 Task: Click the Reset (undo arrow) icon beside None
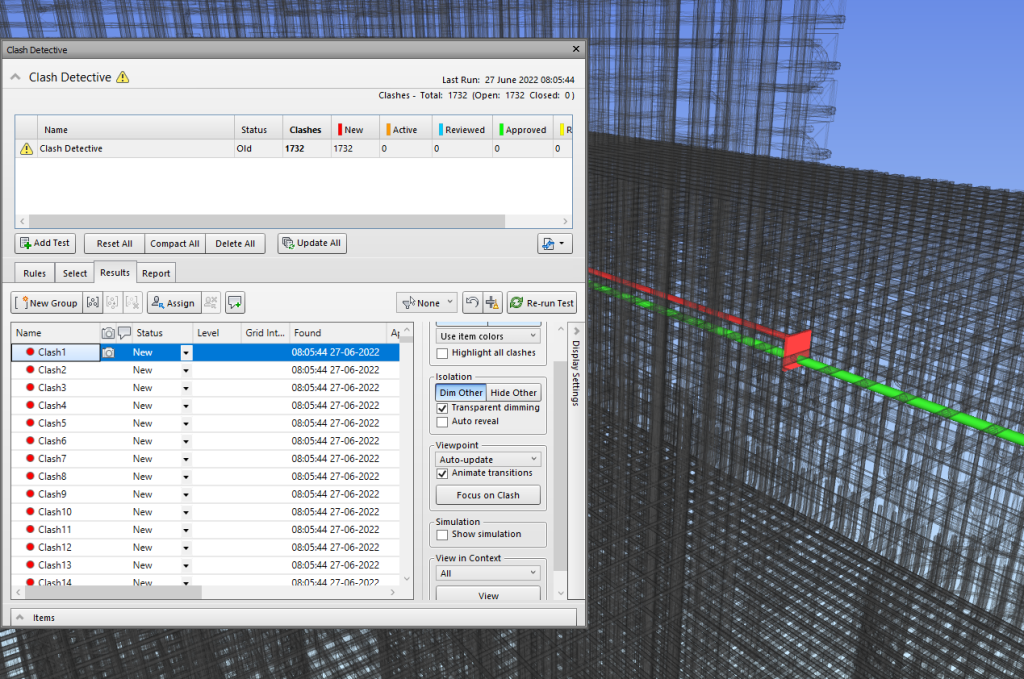pyautogui.click(x=471, y=303)
